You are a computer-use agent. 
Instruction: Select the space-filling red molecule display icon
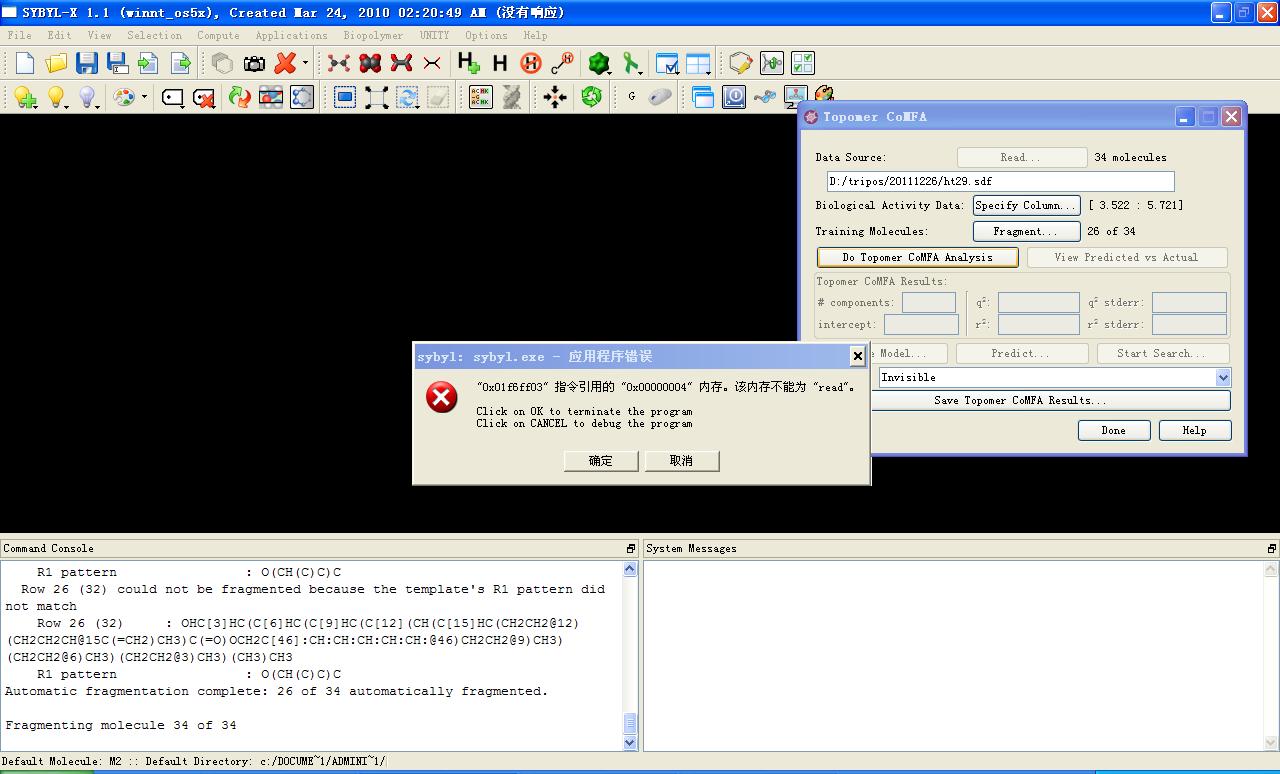click(x=370, y=63)
